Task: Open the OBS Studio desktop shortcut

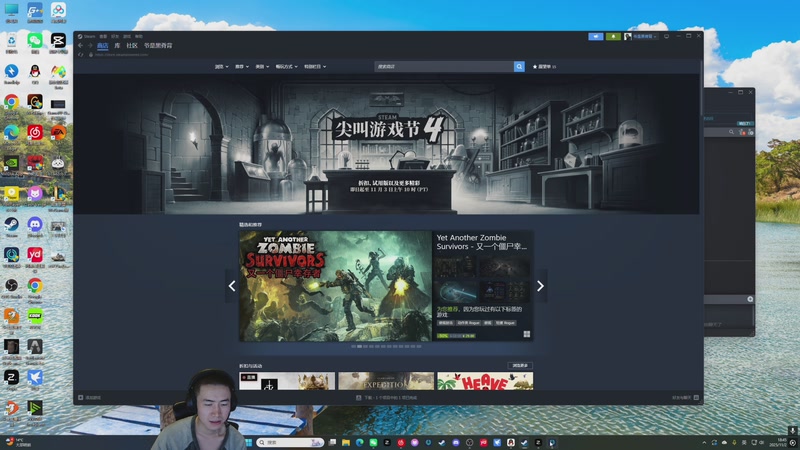Action: click(11, 288)
